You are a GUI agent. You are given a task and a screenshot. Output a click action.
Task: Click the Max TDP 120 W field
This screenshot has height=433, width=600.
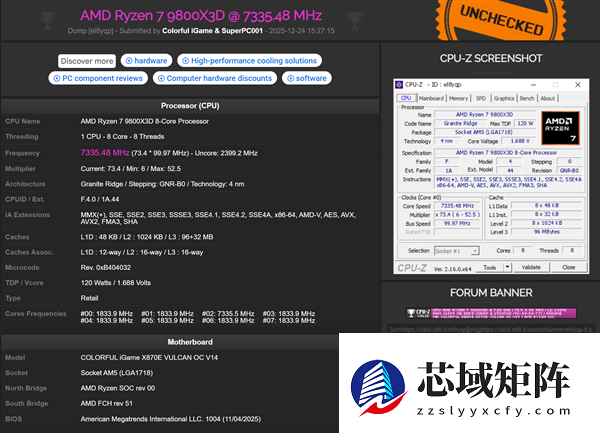[525, 124]
